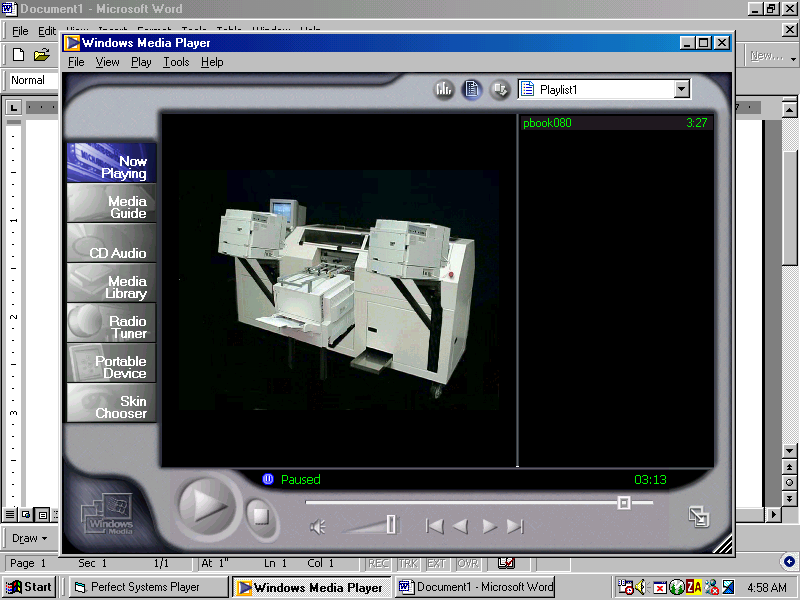
Task: Skip to the previous track
Action: (434, 526)
